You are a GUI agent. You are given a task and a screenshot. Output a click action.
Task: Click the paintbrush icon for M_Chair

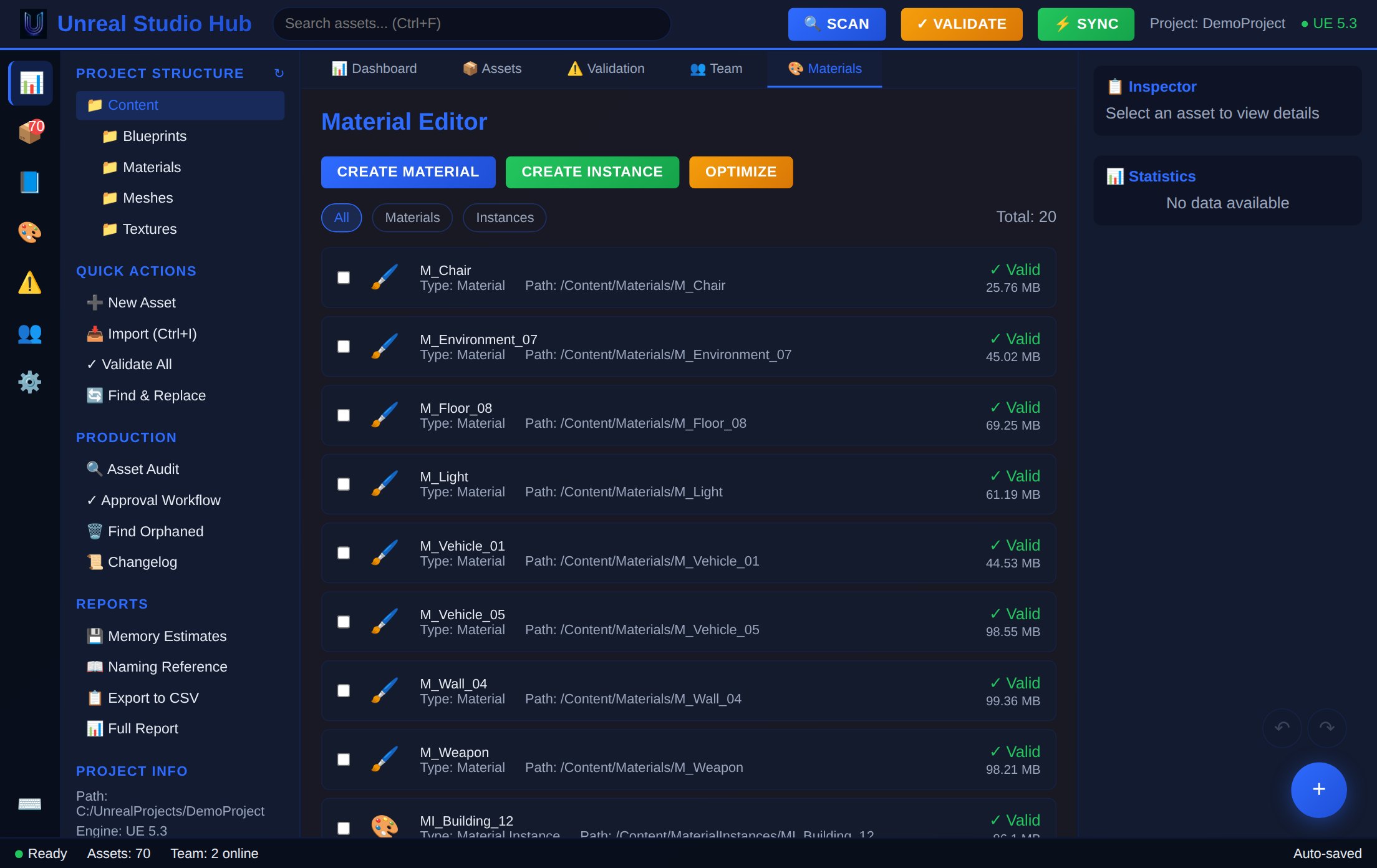[x=385, y=277]
